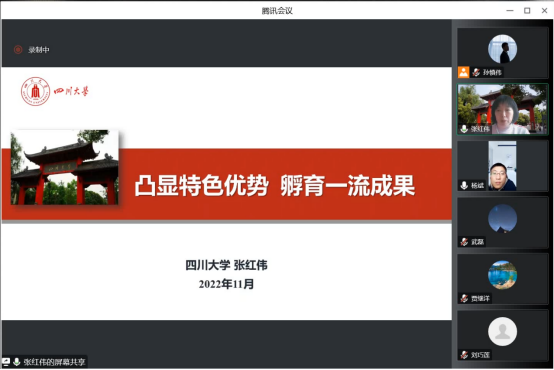Click the muted microphone icon for 贾继洋
554x370 pixels.
point(464,298)
